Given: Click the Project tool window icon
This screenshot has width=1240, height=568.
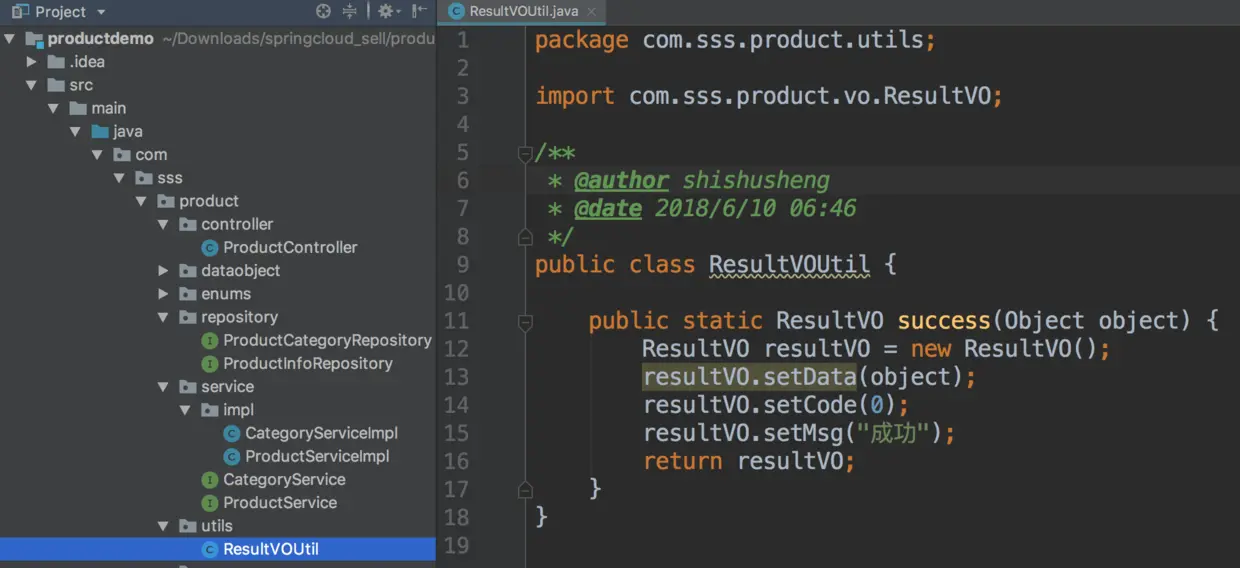Looking at the screenshot, I should tap(19, 12).
